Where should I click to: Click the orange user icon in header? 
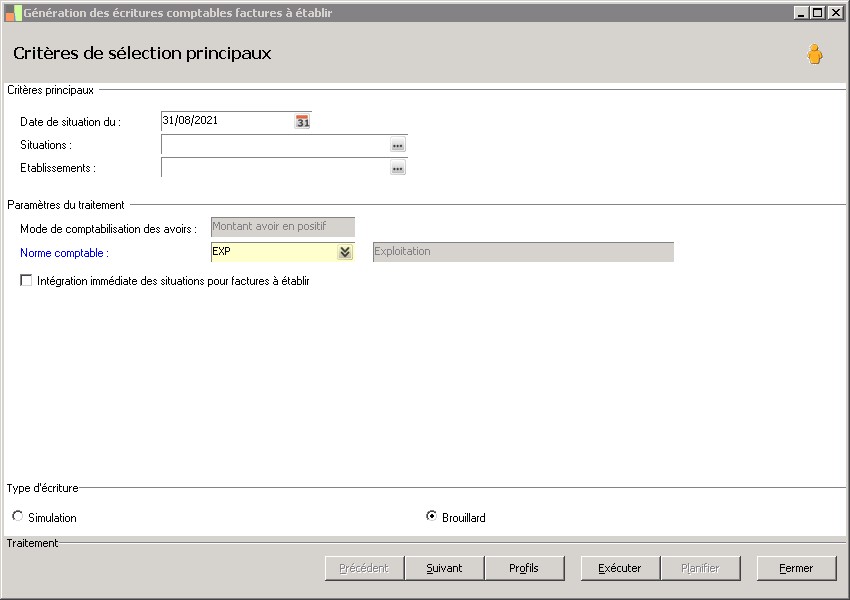[815, 55]
